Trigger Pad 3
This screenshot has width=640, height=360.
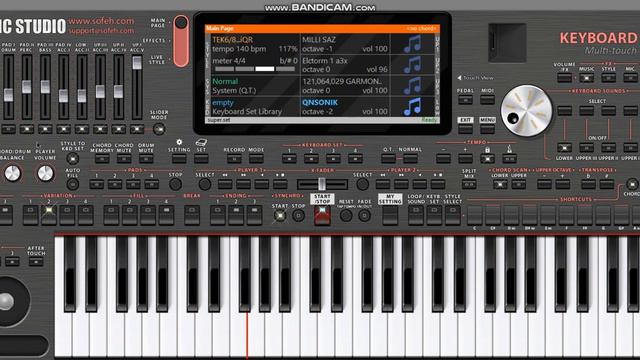tap(133, 184)
